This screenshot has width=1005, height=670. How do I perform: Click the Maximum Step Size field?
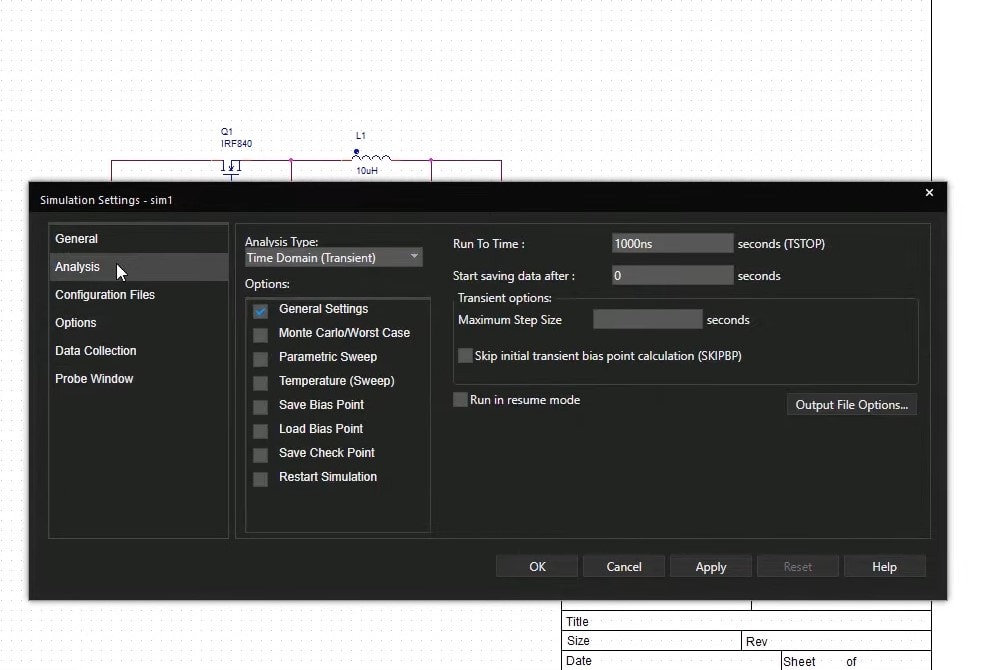click(647, 319)
